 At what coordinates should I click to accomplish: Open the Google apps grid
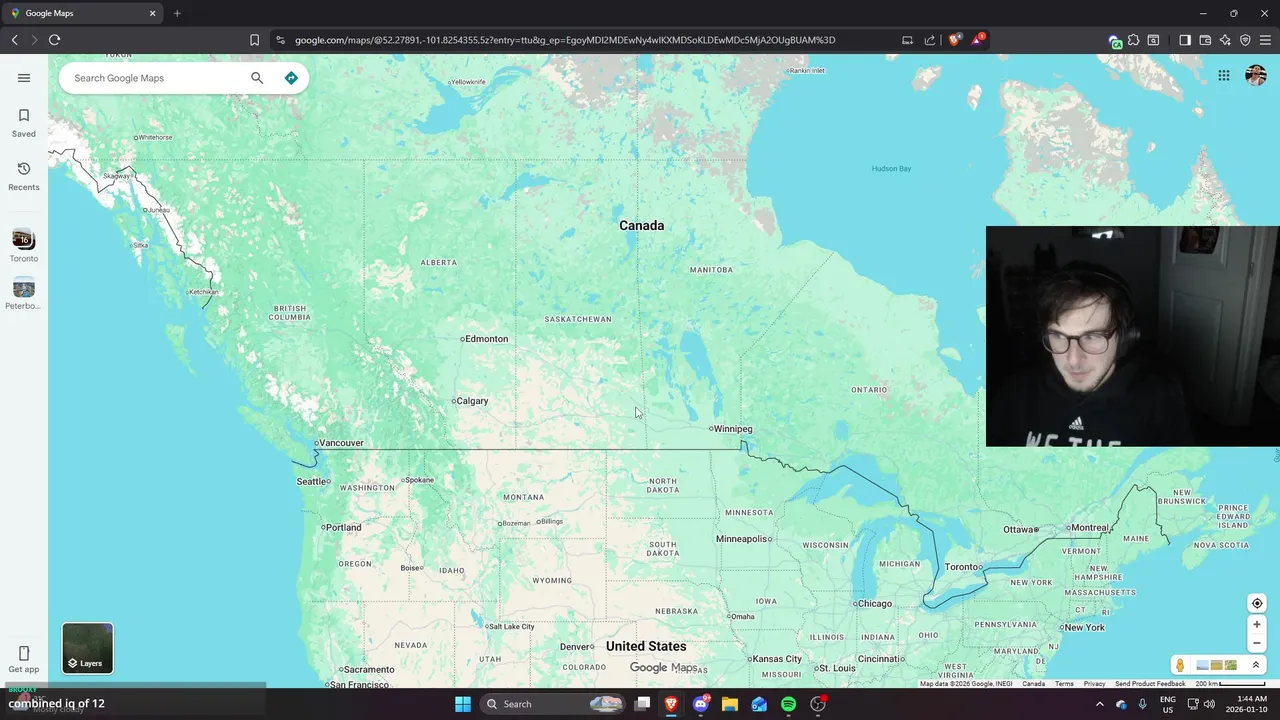pos(1224,75)
